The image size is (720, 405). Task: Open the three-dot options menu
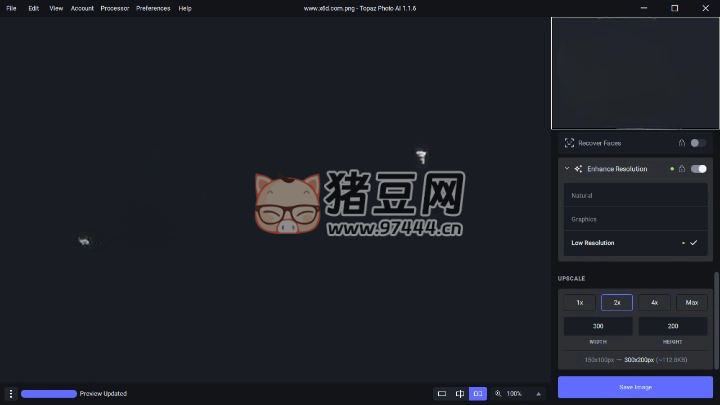tap(11, 394)
